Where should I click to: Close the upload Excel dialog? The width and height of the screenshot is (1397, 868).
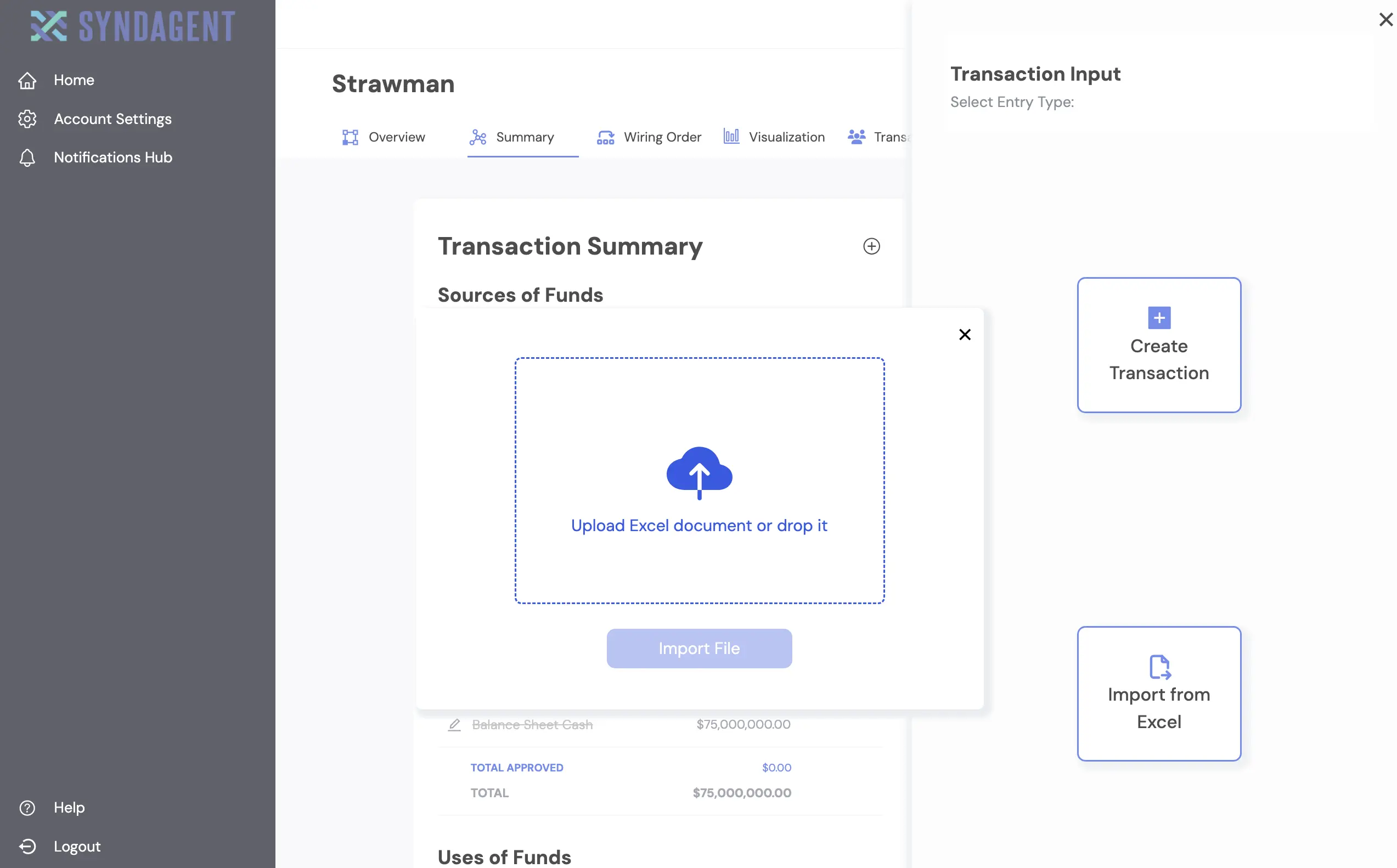point(964,335)
